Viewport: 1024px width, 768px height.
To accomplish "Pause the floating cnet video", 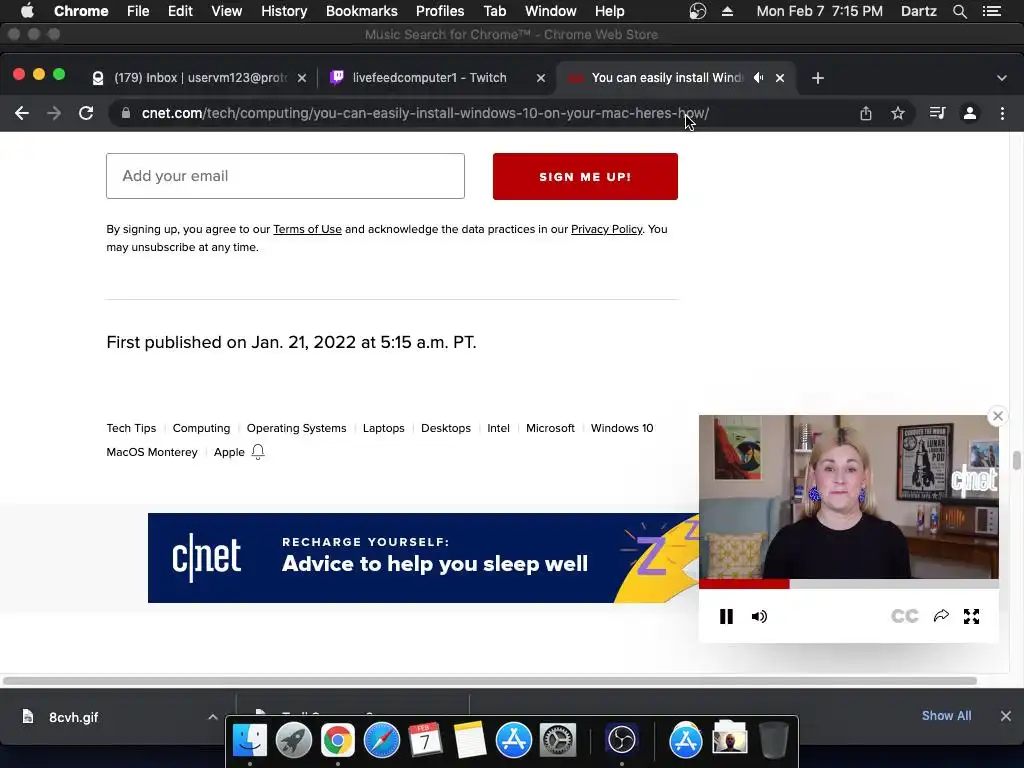I will tap(726, 616).
